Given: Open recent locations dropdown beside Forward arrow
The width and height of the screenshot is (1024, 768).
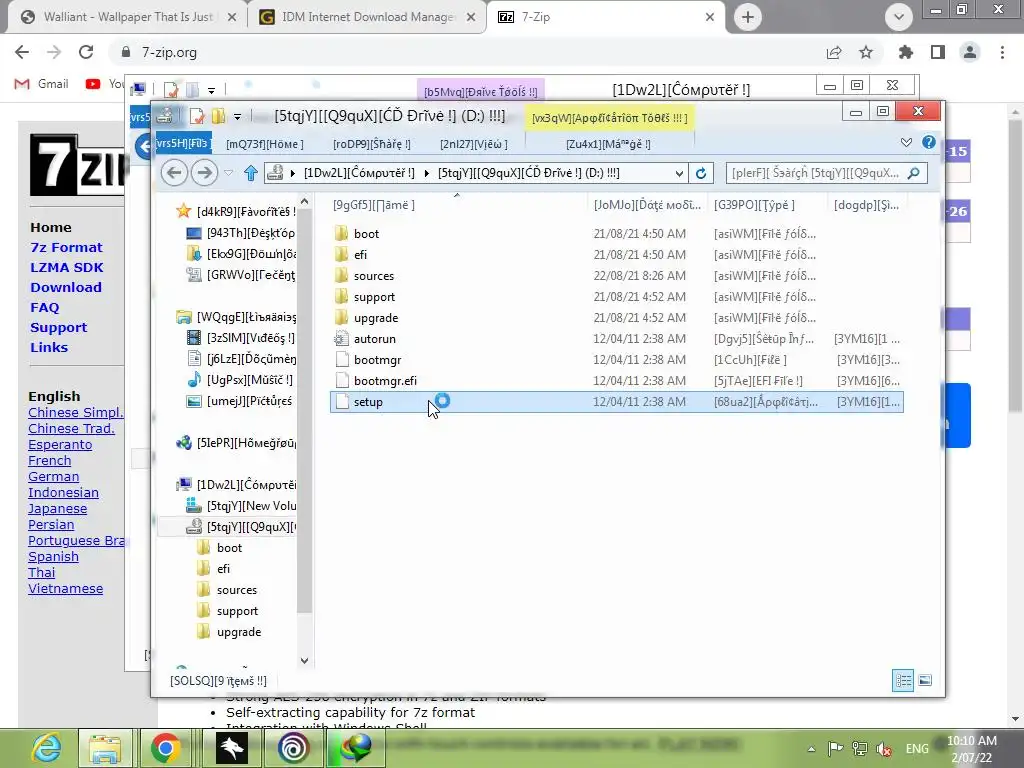Looking at the screenshot, I should [229, 173].
